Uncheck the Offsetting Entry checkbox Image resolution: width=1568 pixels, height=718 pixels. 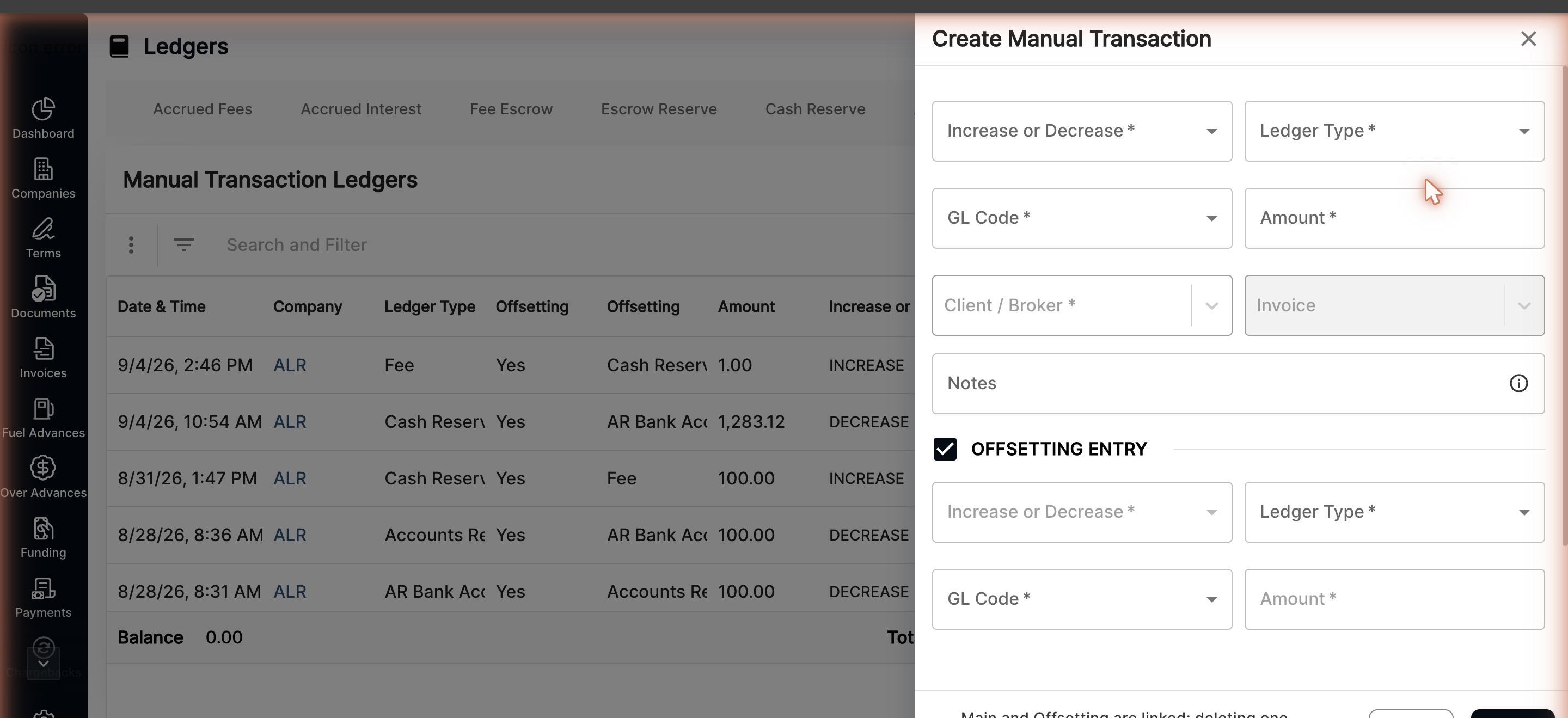[x=945, y=449]
